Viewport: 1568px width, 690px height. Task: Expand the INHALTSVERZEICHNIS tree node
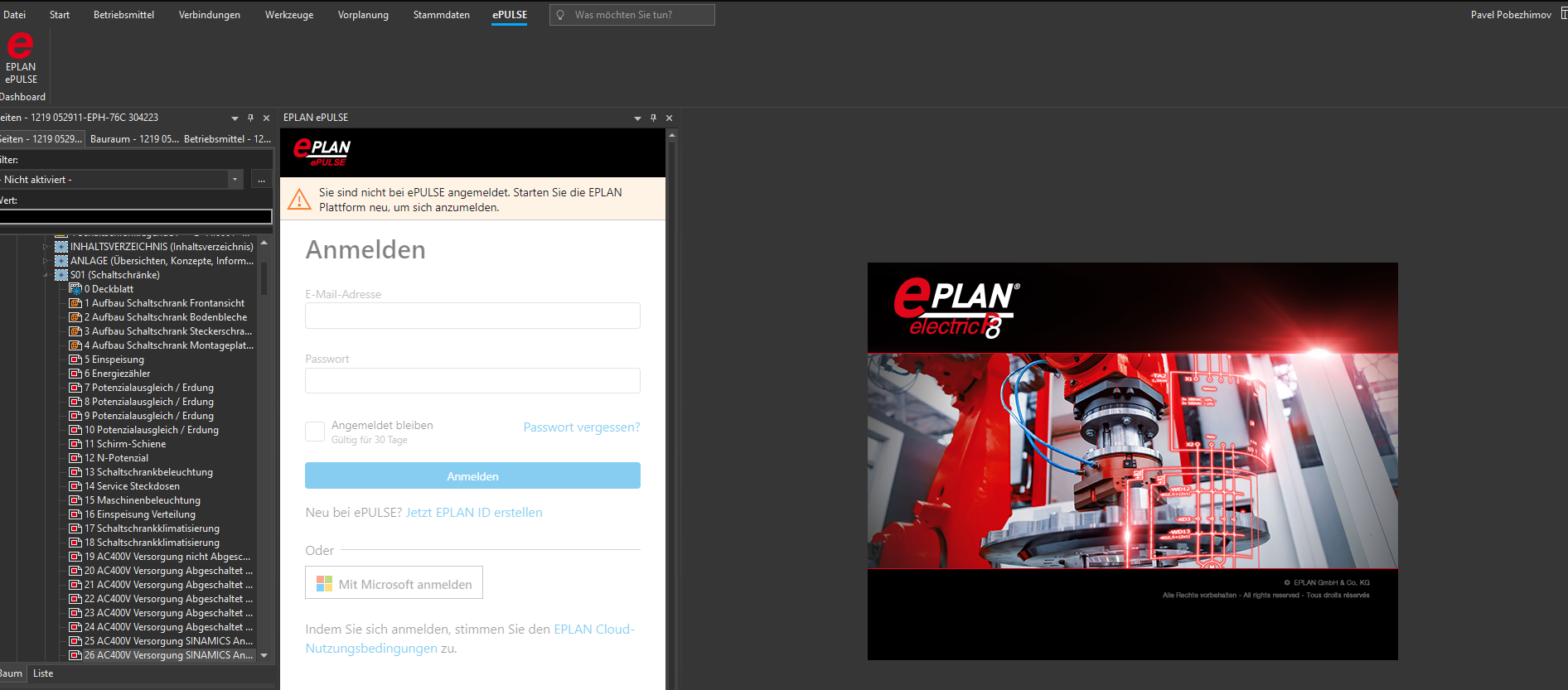46,247
